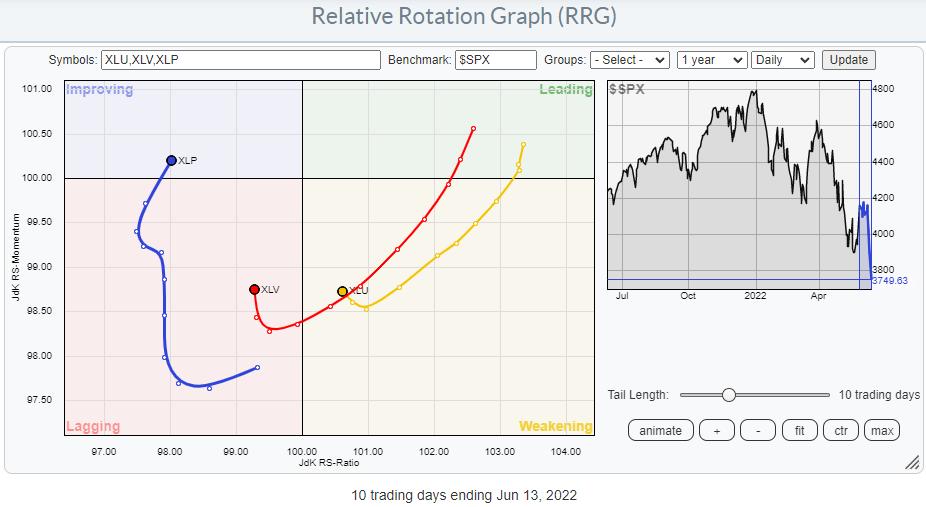Click the Tail Length slider handle

pos(728,395)
